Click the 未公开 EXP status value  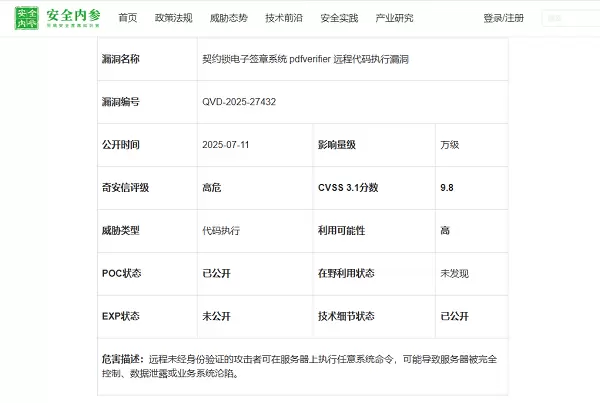point(216,317)
